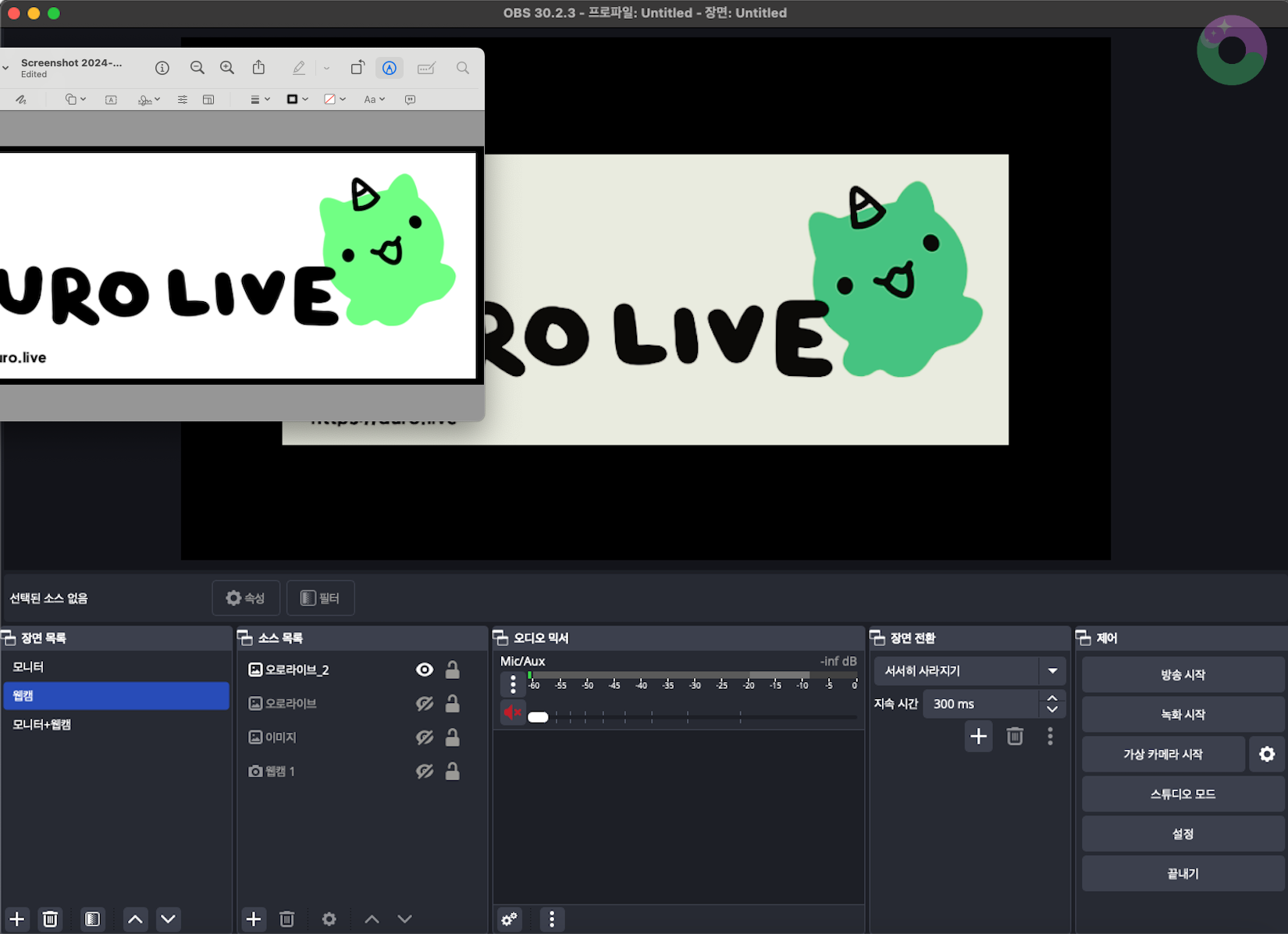This screenshot has height=934, width=1288.
Task: Show the 이미지 source
Action: coord(425,737)
